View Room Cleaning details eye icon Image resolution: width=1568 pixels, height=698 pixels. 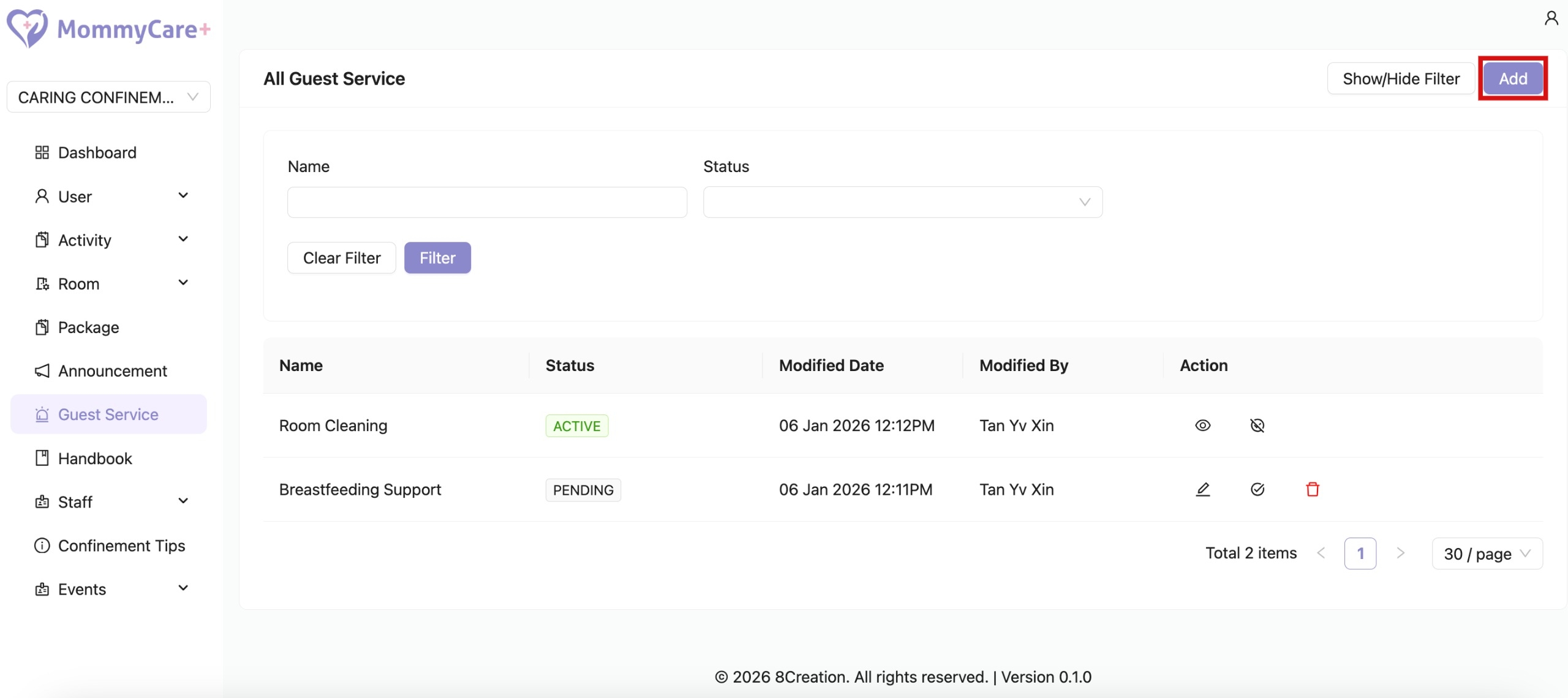click(1202, 426)
